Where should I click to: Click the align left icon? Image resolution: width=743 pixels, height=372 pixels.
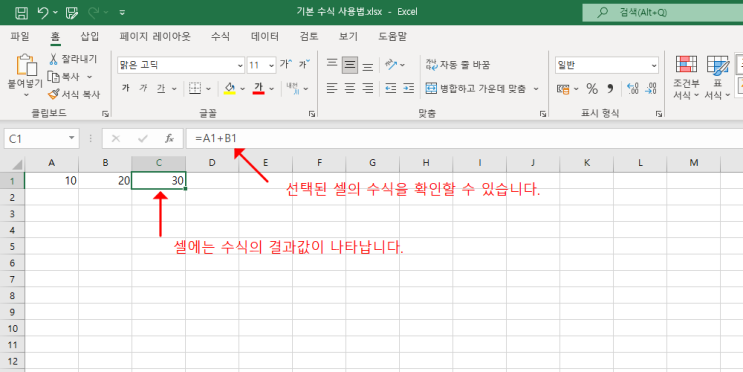332,88
